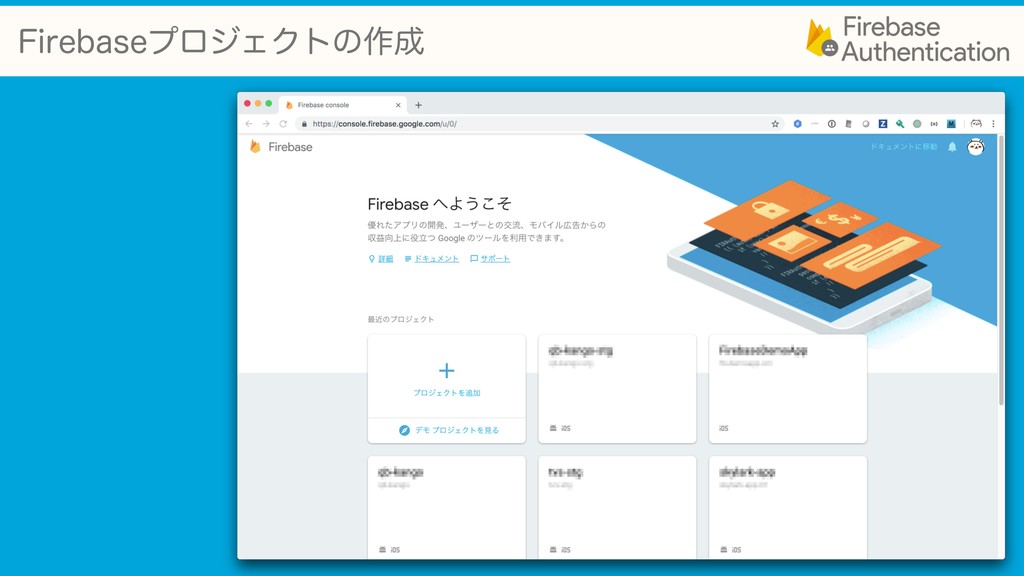Click デモ プロジェクトを見る button
The width and height of the screenshot is (1024, 576).
tap(448, 430)
